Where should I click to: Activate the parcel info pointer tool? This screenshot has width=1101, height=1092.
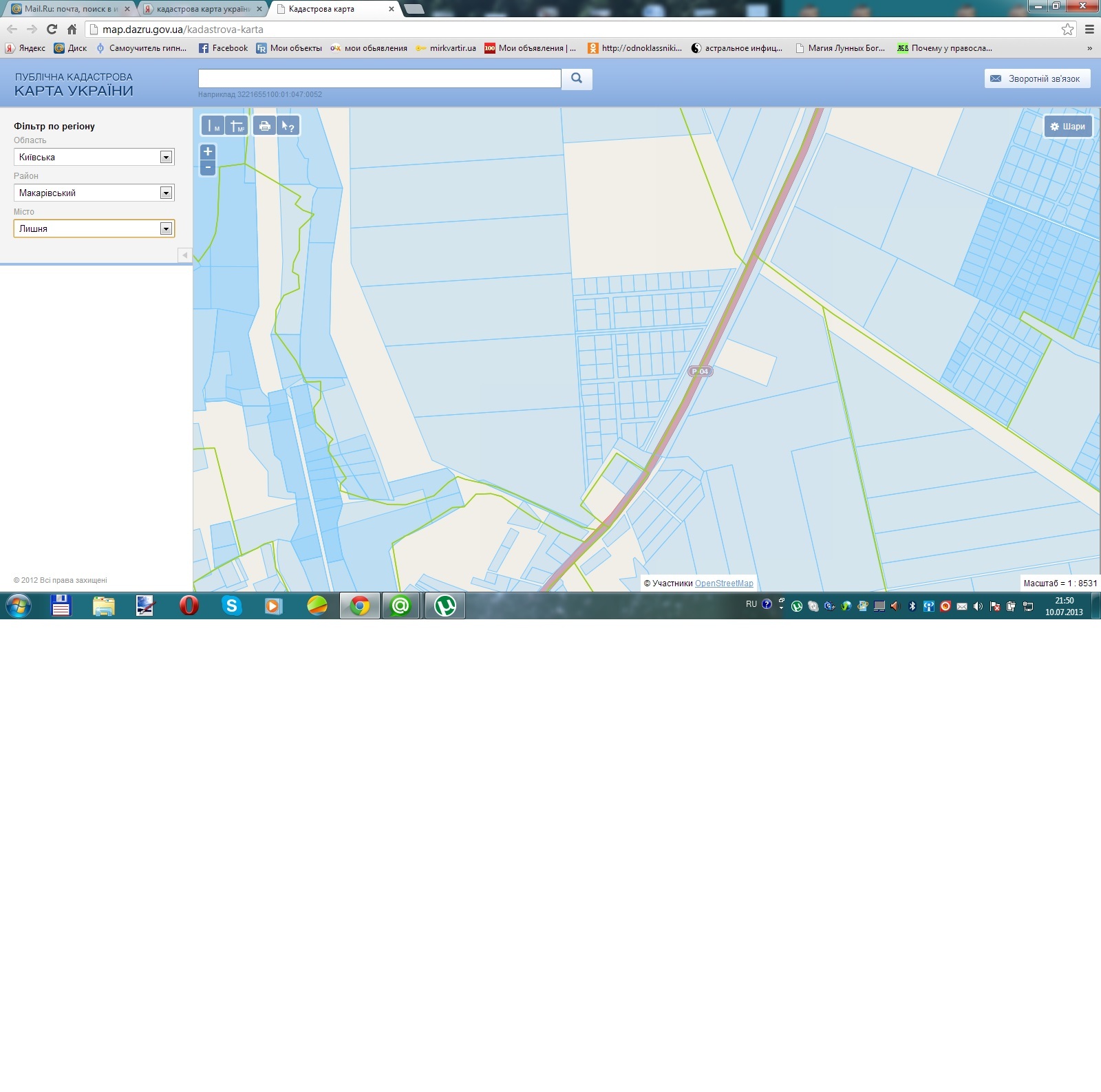click(288, 126)
